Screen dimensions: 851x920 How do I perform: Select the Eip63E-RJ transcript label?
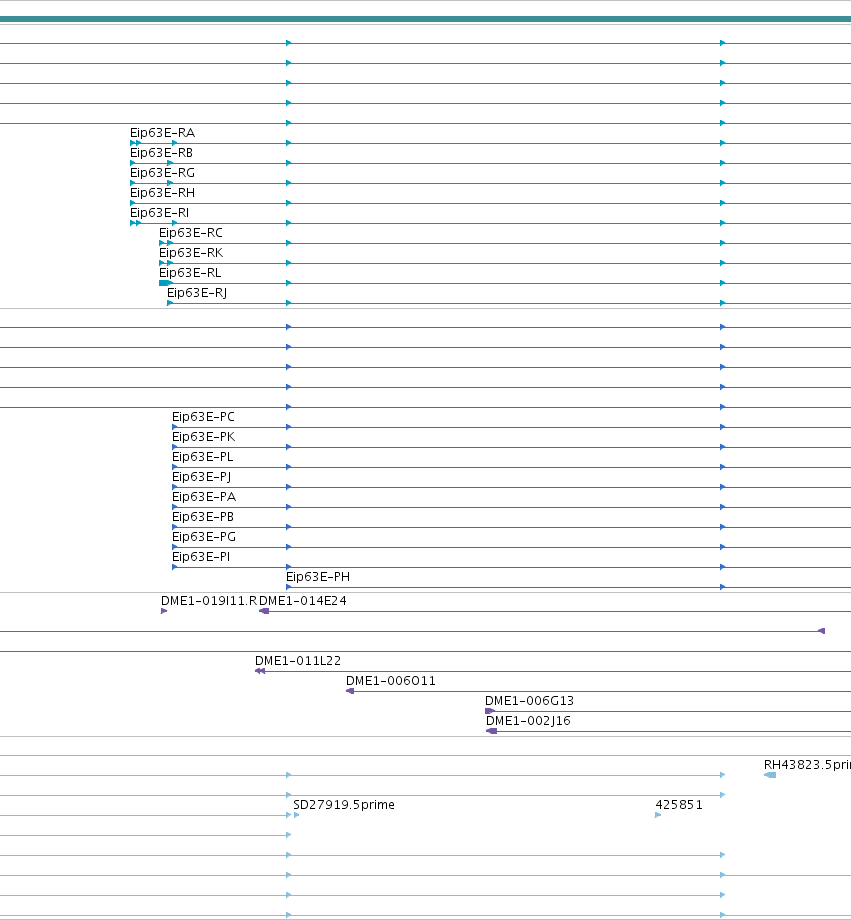(x=197, y=293)
